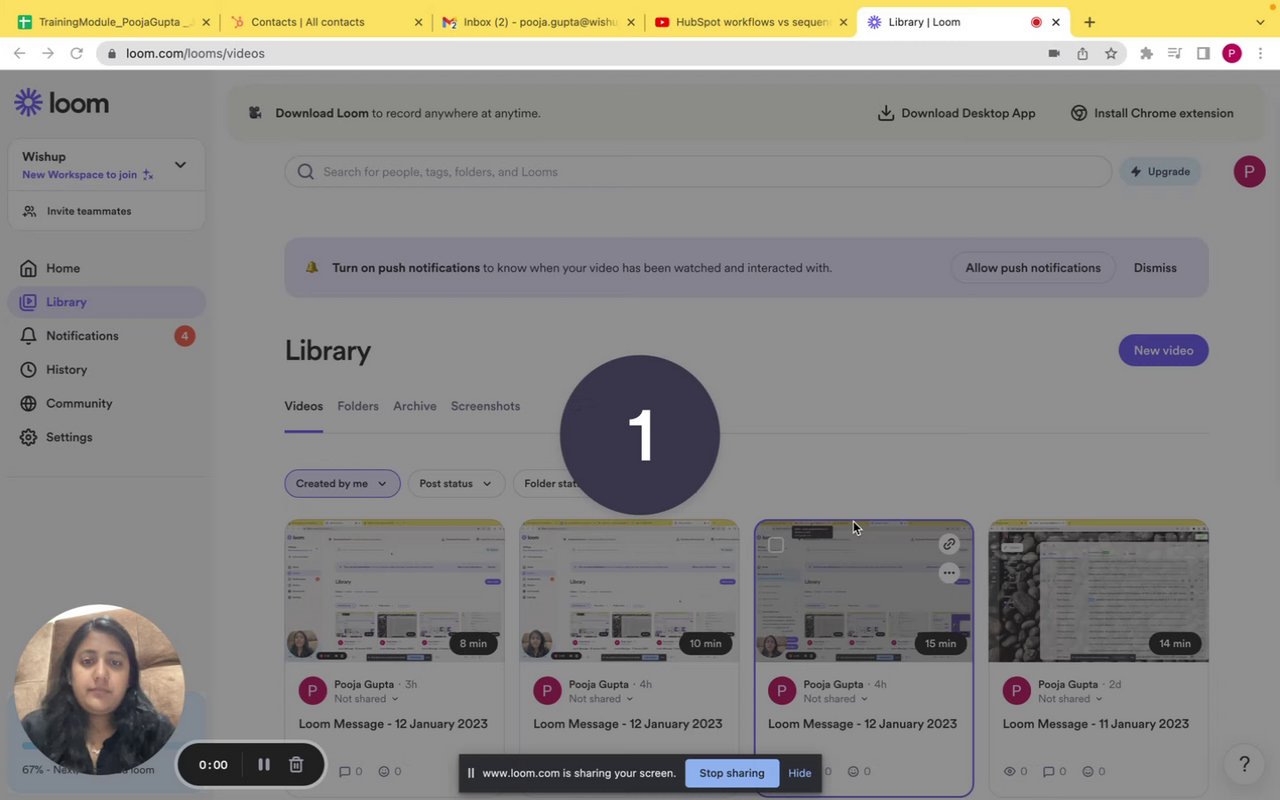
Task: Switch to the Archive tab
Action: click(x=415, y=406)
